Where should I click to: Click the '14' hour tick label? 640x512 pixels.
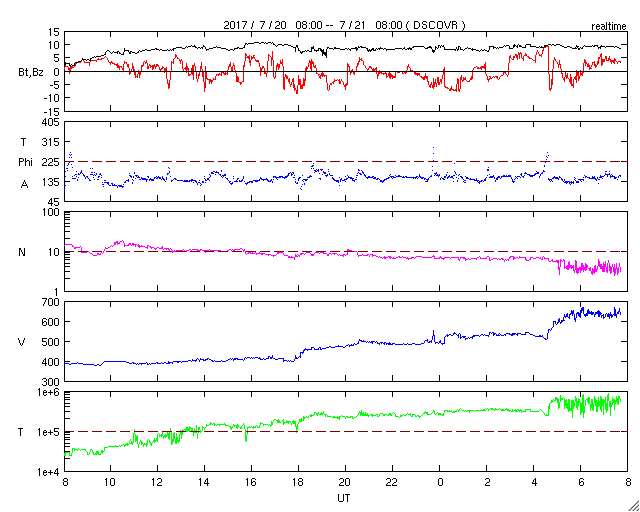point(204,482)
